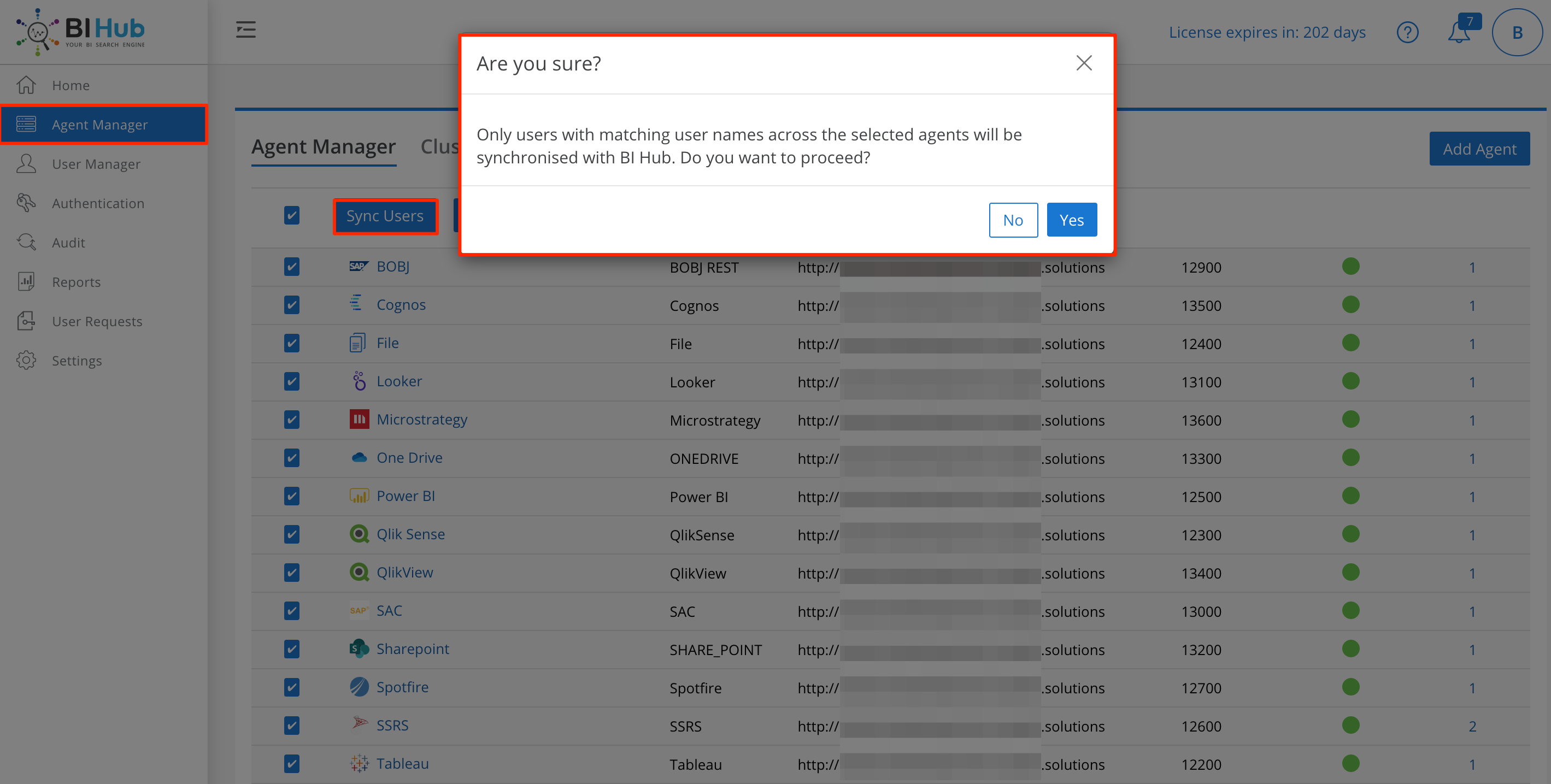Uncheck the Power BI row checkbox
The image size is (1551, 784).
coord(291,496)
